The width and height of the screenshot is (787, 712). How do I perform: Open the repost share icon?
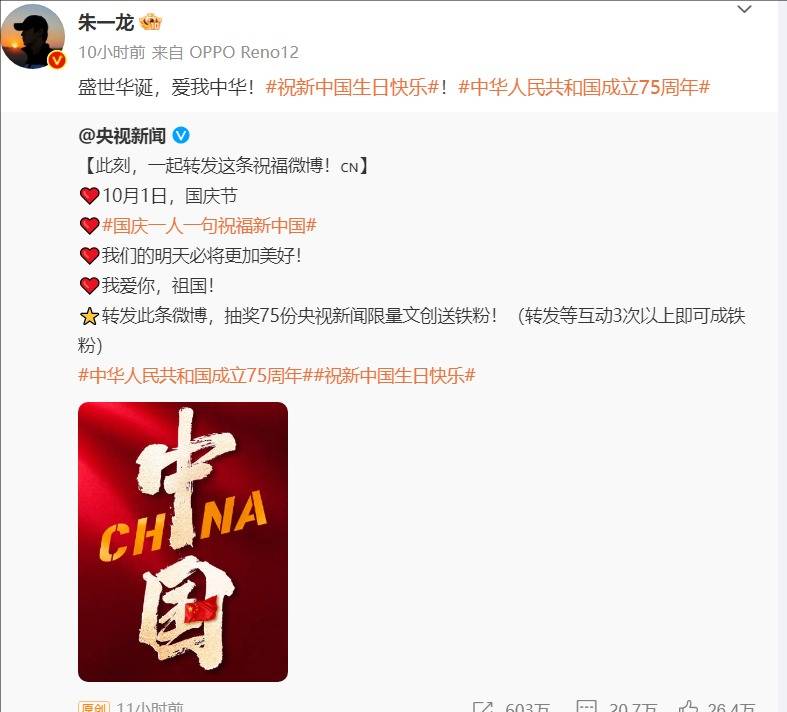[x=483, y=707]
